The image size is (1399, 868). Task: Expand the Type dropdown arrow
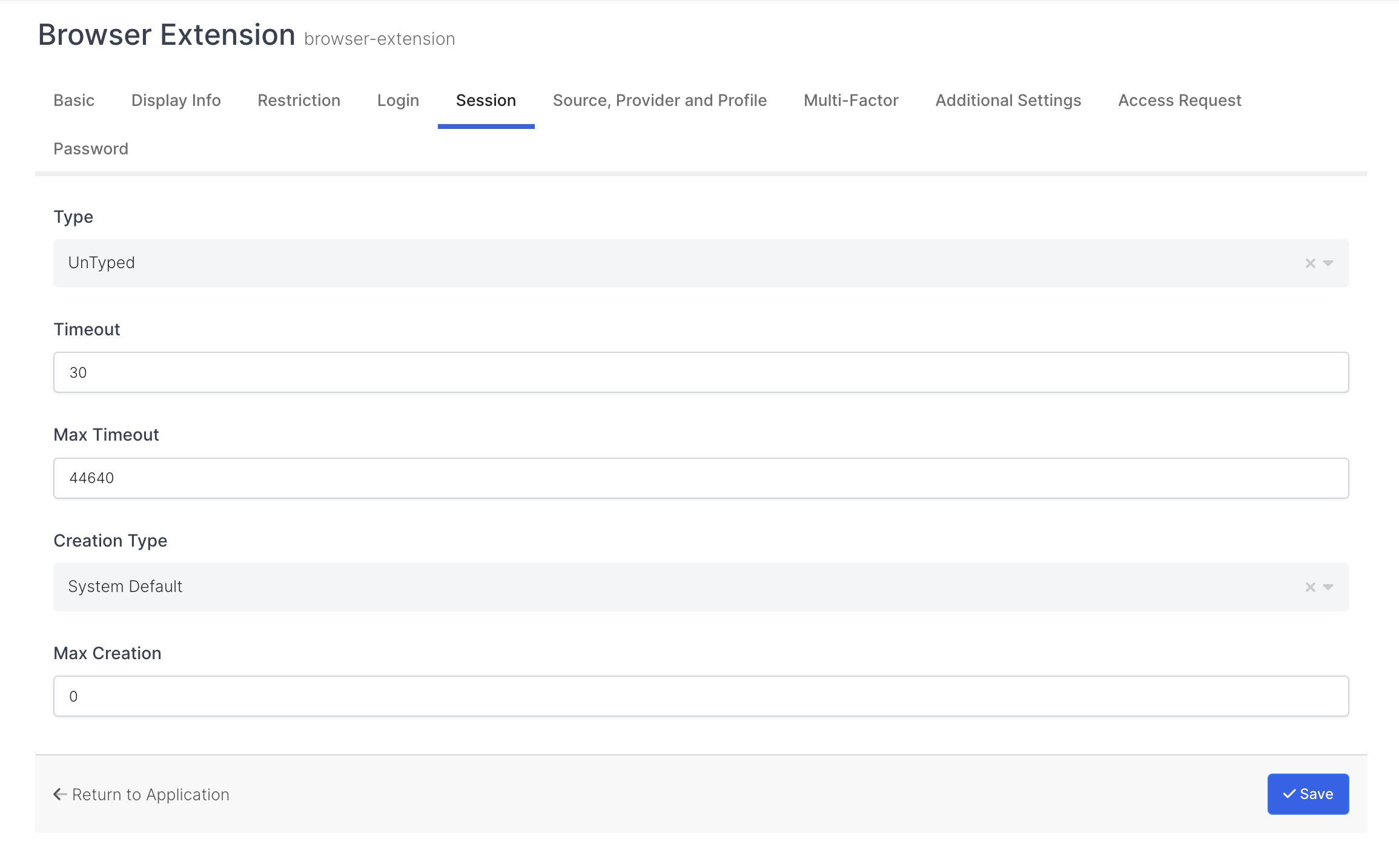coord(1328,263)
